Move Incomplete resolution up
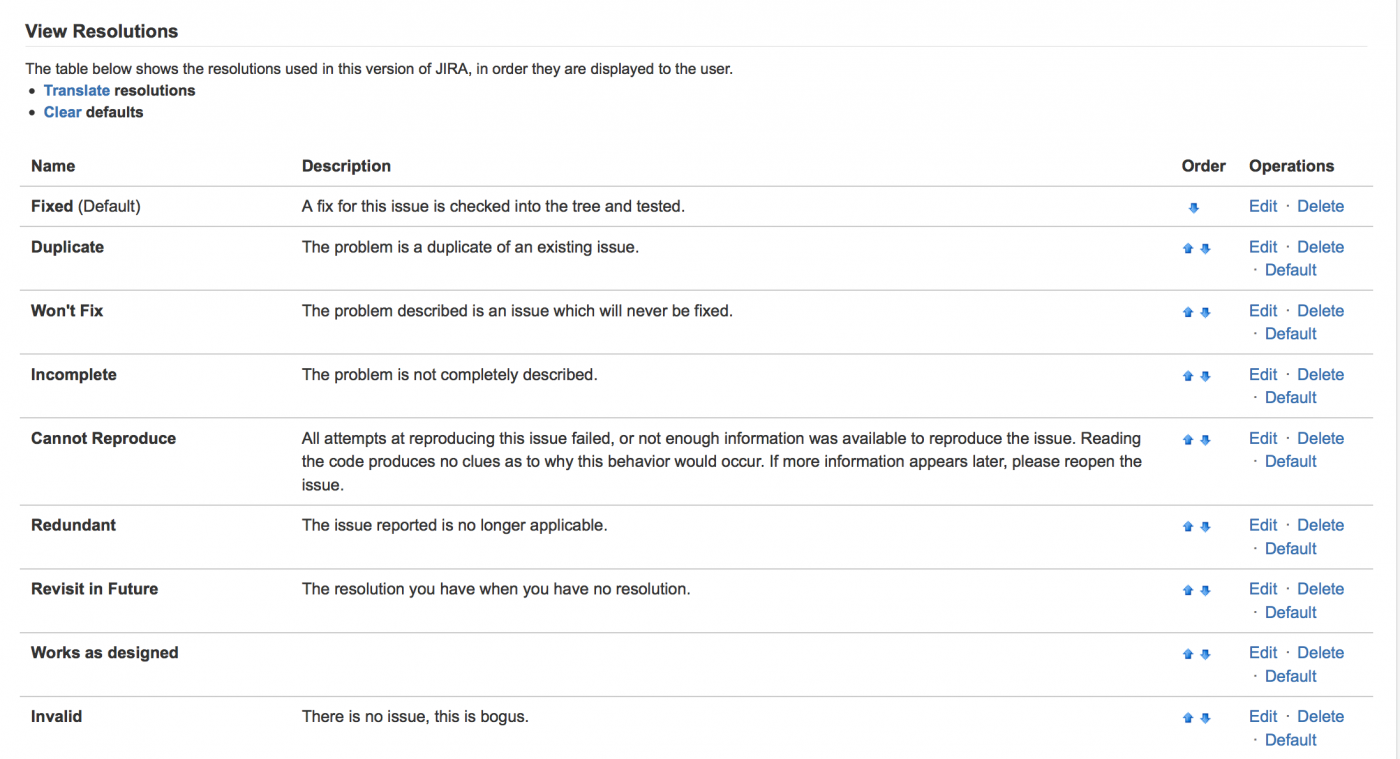 coord(1188,377)
